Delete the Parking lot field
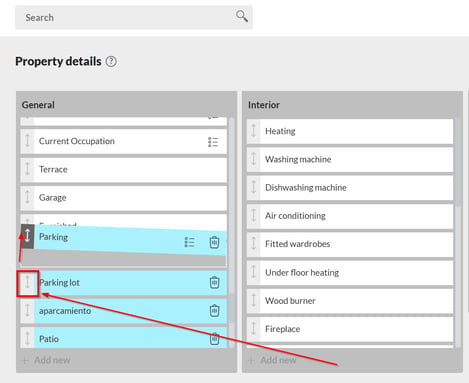This screenshot has width=469, height=383. click(214, 282)
